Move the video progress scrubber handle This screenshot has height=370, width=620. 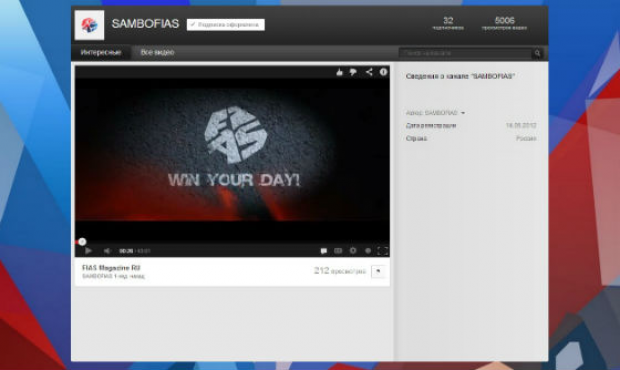pos(82,242)
